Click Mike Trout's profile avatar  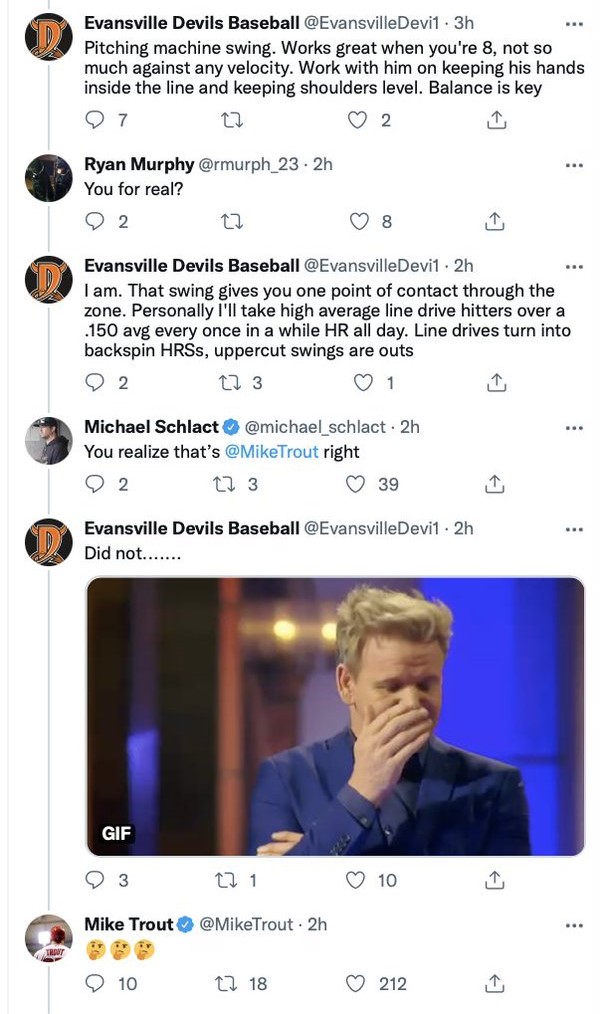click(x=49, y=938)
